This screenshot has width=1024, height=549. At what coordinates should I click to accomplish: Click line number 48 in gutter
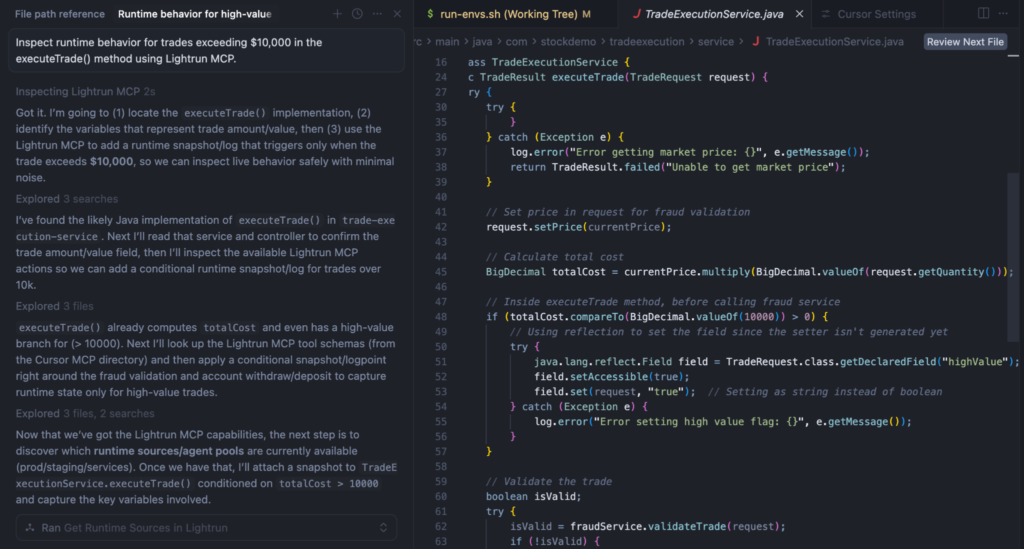[x=441, y=317]
